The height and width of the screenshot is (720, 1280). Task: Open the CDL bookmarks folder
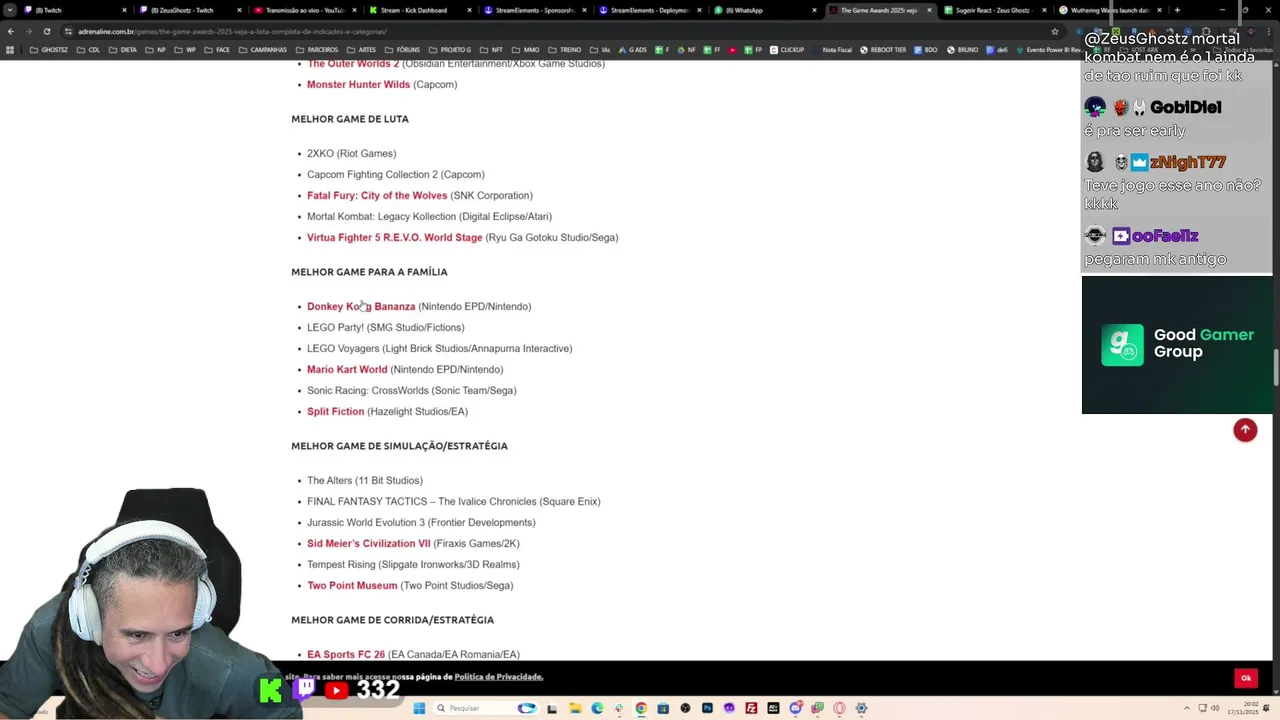[88, 50]
